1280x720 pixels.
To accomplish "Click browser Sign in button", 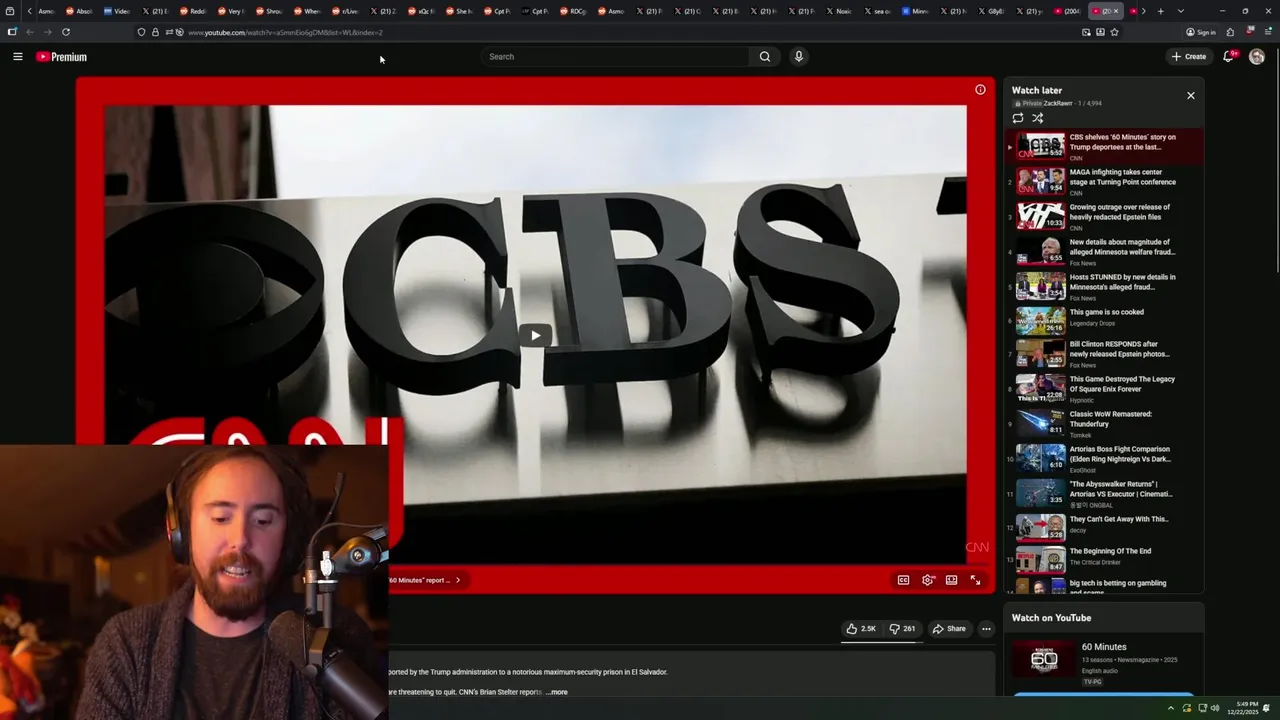I will [x=1201, y=32].
